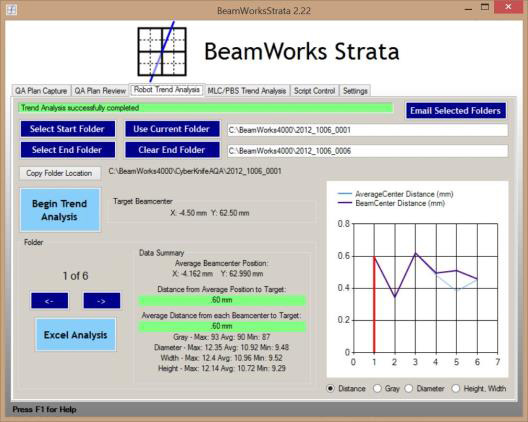
Task: Click the app icon in the title bar
Action: (x=11, y=9)
